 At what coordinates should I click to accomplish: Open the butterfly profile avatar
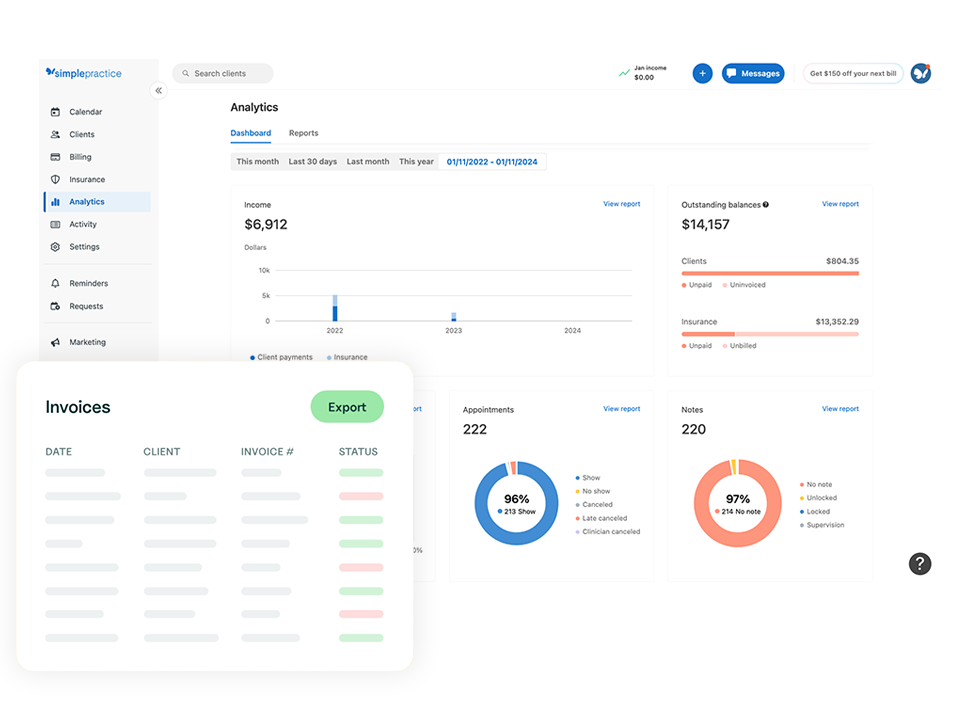point(920,73)
